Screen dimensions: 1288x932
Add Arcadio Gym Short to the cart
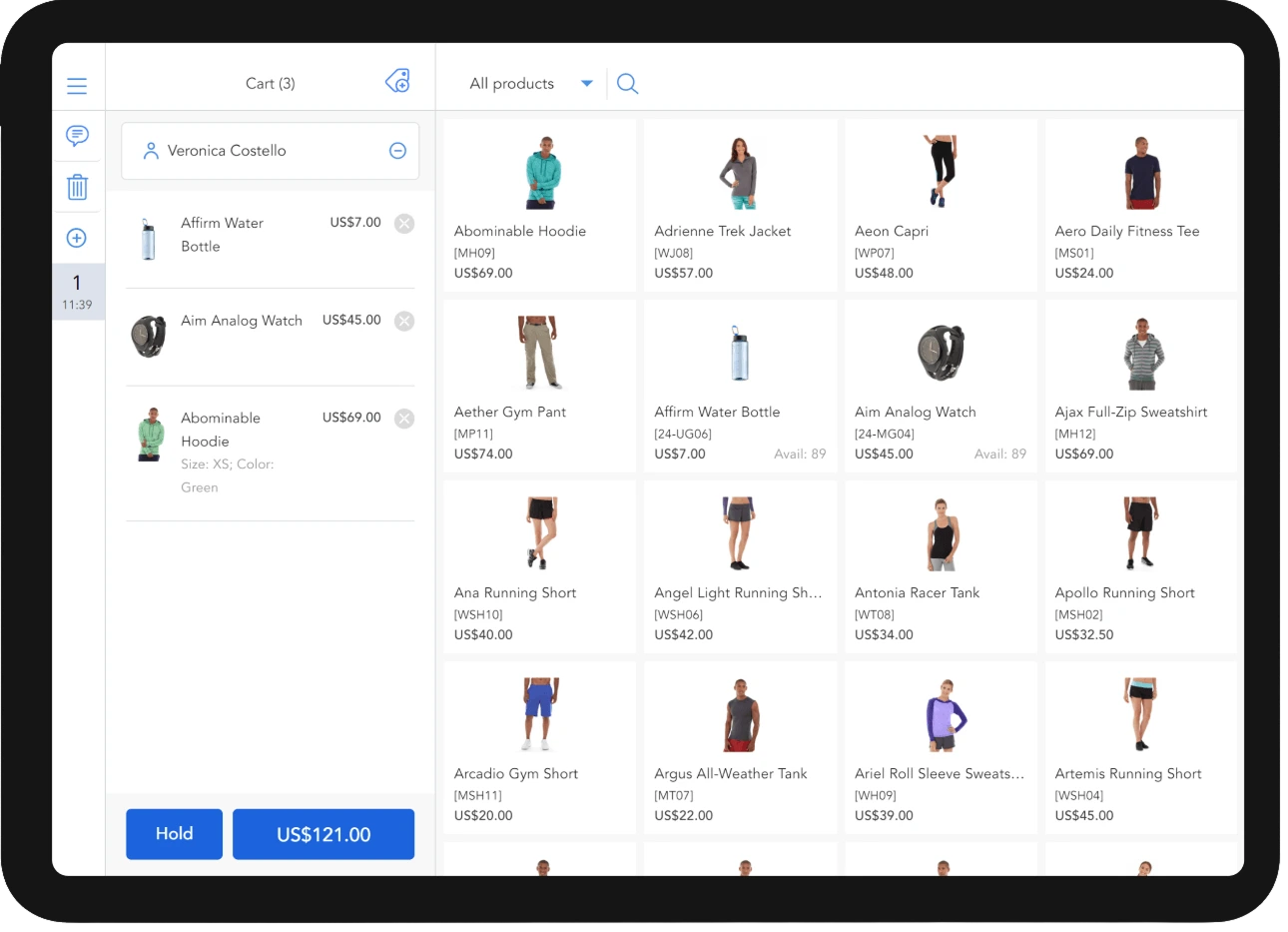coord(538,747)
